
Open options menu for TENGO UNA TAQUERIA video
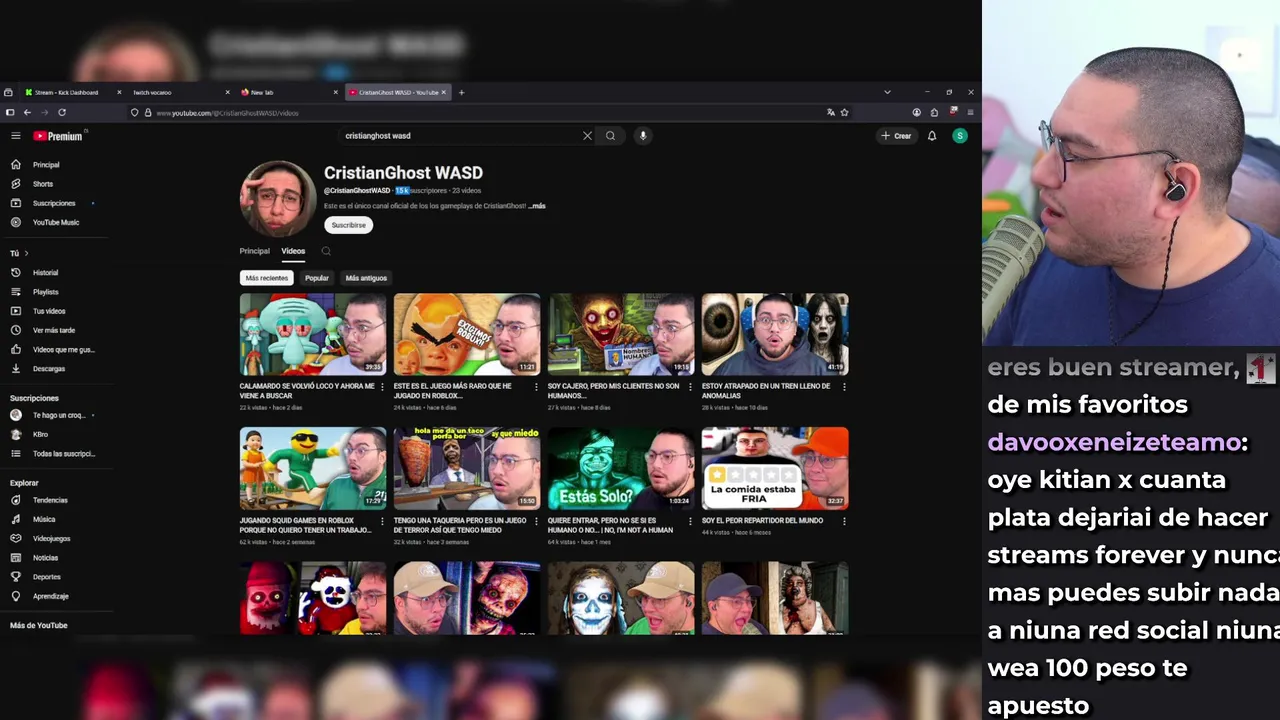[536, 520]
